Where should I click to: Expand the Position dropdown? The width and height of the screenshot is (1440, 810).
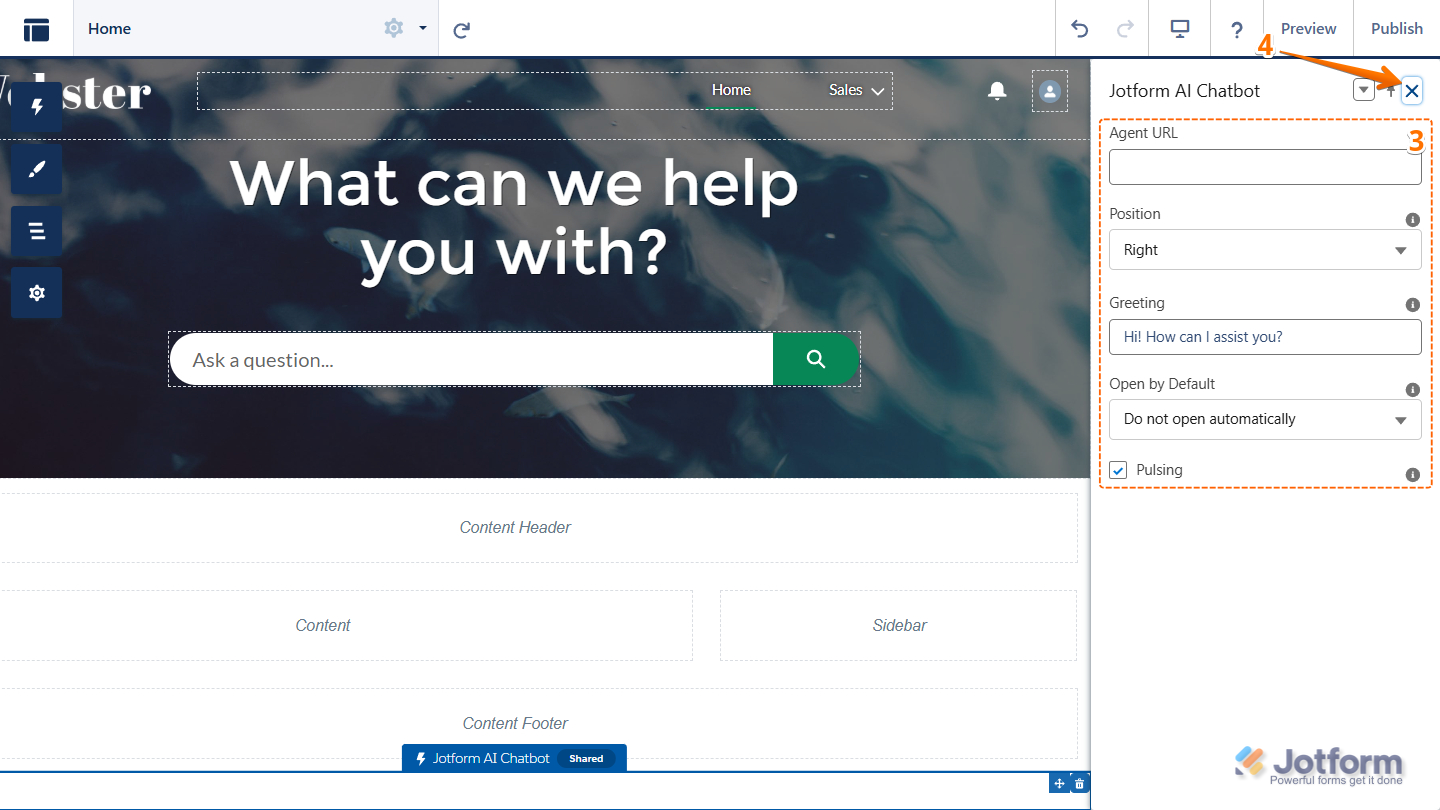click(1265, 250)
